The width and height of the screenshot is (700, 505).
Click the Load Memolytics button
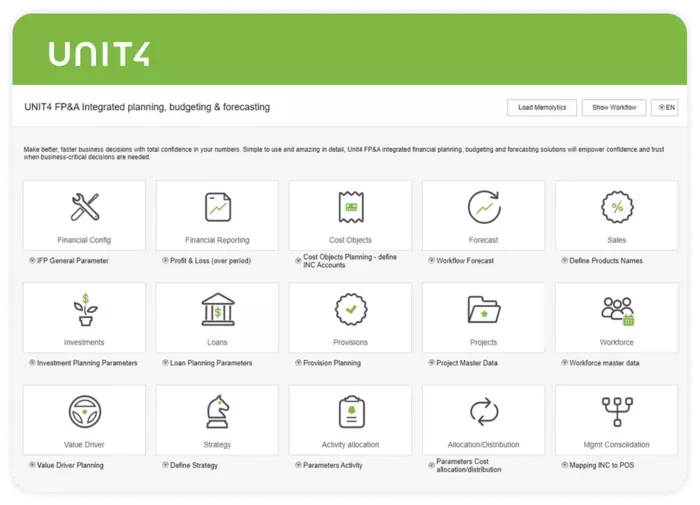tap(542, 108)
